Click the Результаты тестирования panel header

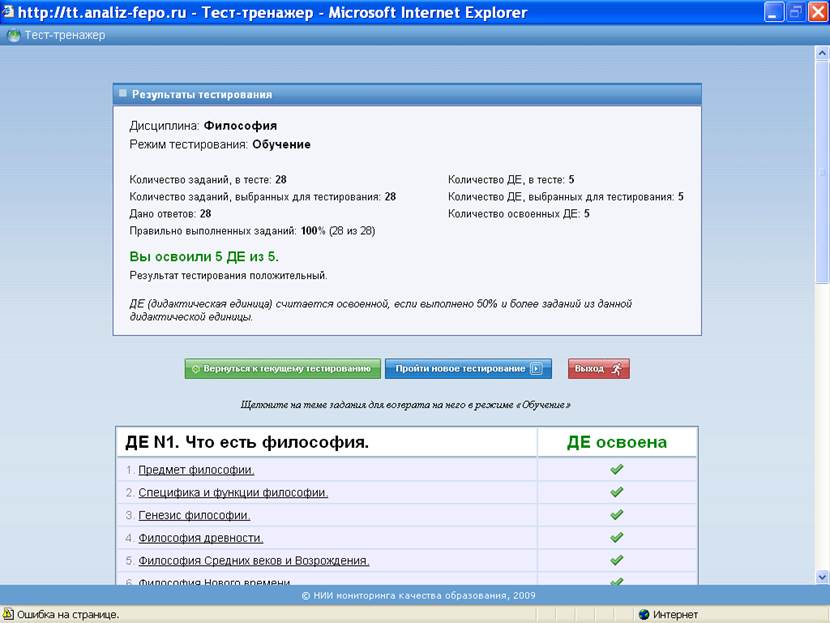pyautogui.click(x=407, y=94)
